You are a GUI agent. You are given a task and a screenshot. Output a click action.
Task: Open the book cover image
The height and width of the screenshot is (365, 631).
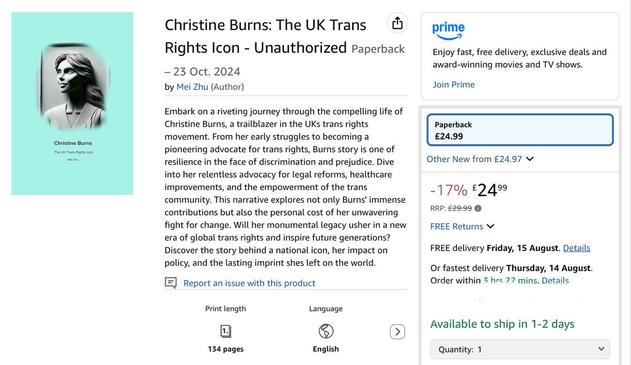point(72,103)
